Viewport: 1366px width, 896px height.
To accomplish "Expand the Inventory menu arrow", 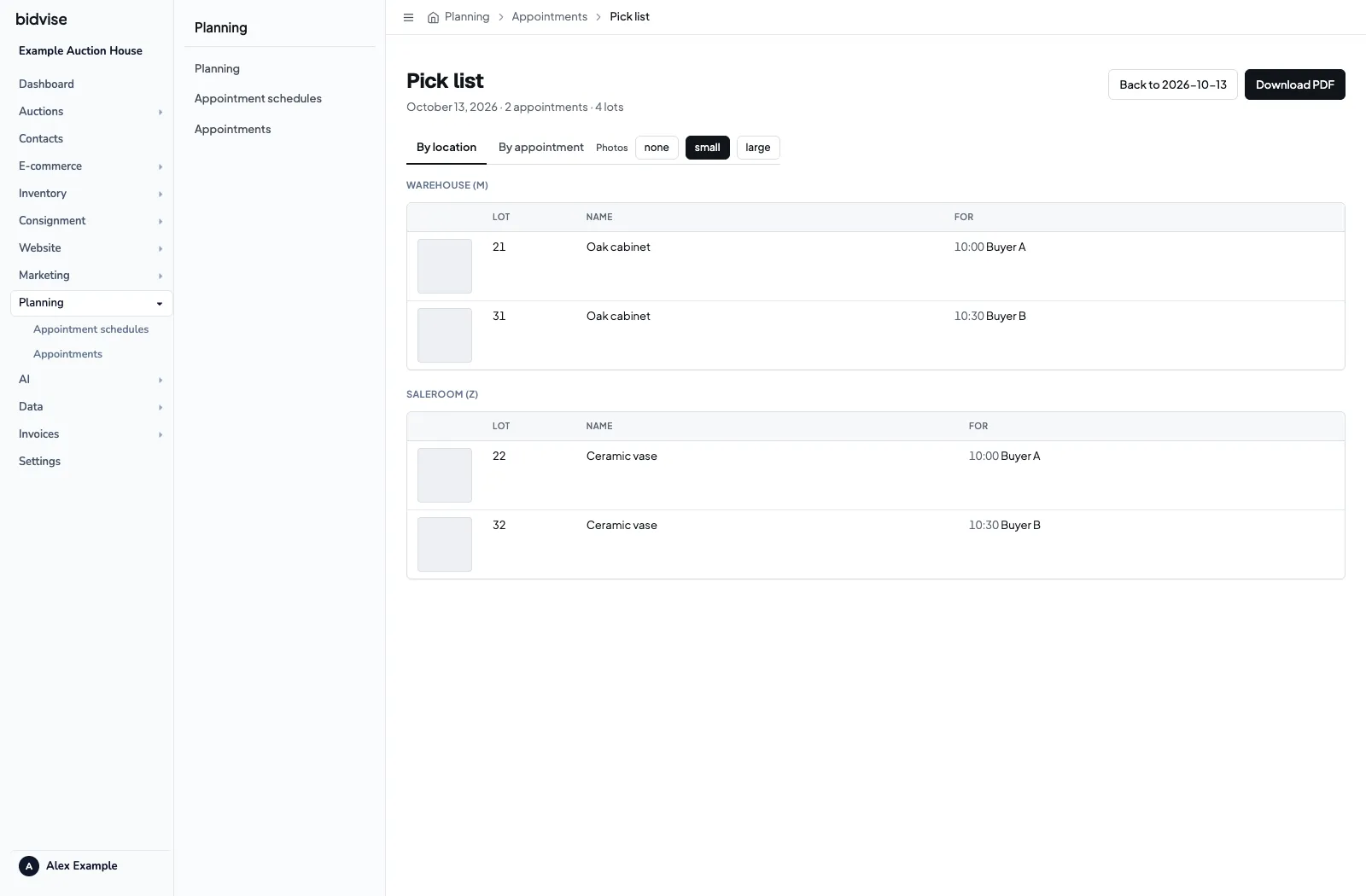I will pos(160,194).
